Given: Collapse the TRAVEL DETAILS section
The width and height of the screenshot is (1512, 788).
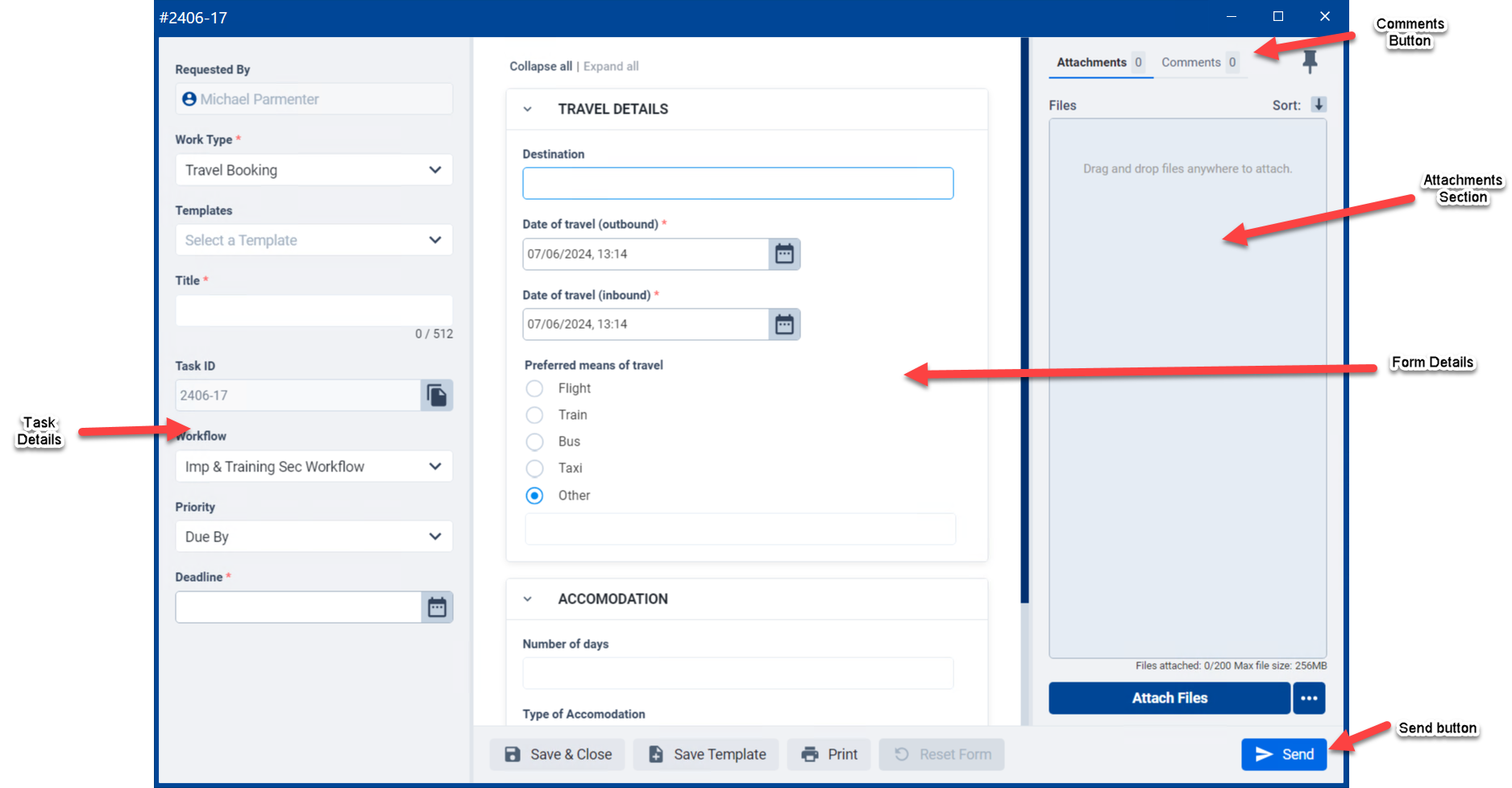Looking at the screenshot, I should [528, 109].
